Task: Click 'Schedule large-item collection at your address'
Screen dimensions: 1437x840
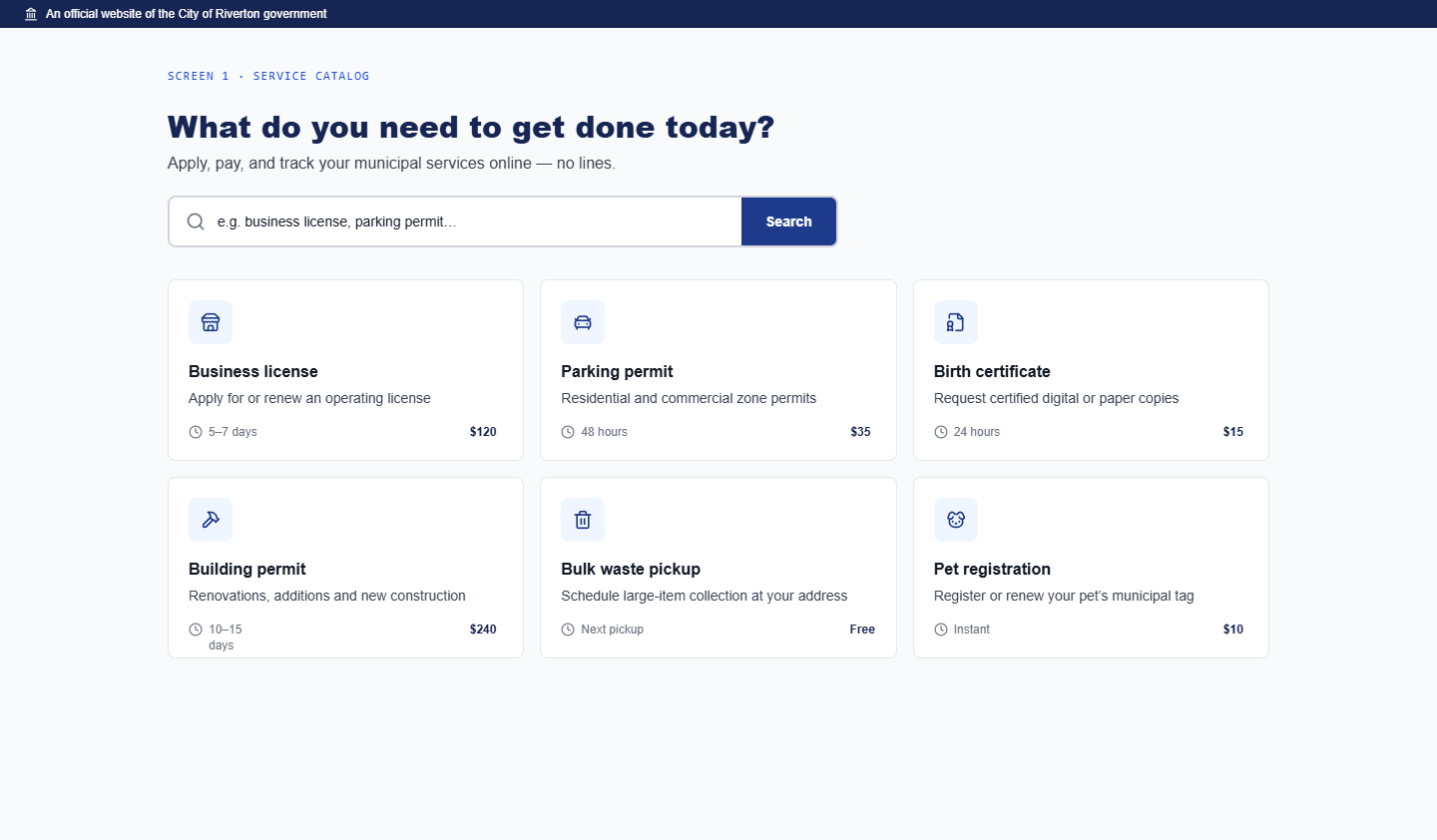Action: [704, 596]
